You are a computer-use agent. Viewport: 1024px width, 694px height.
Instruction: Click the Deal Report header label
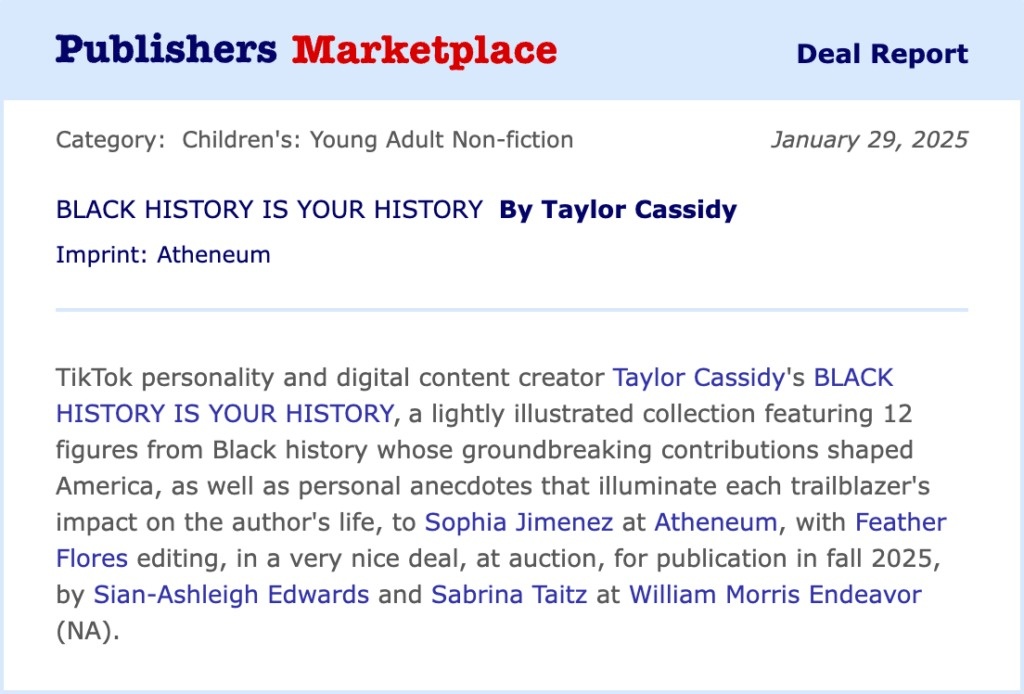point(882,54)
